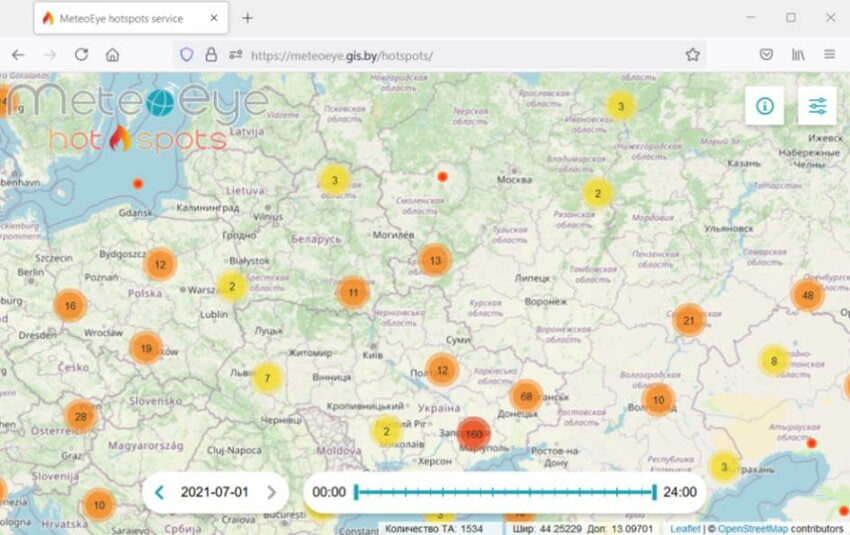Open the site permissions icon
This screenshot has width=850, height=535.
coord(235,55)
